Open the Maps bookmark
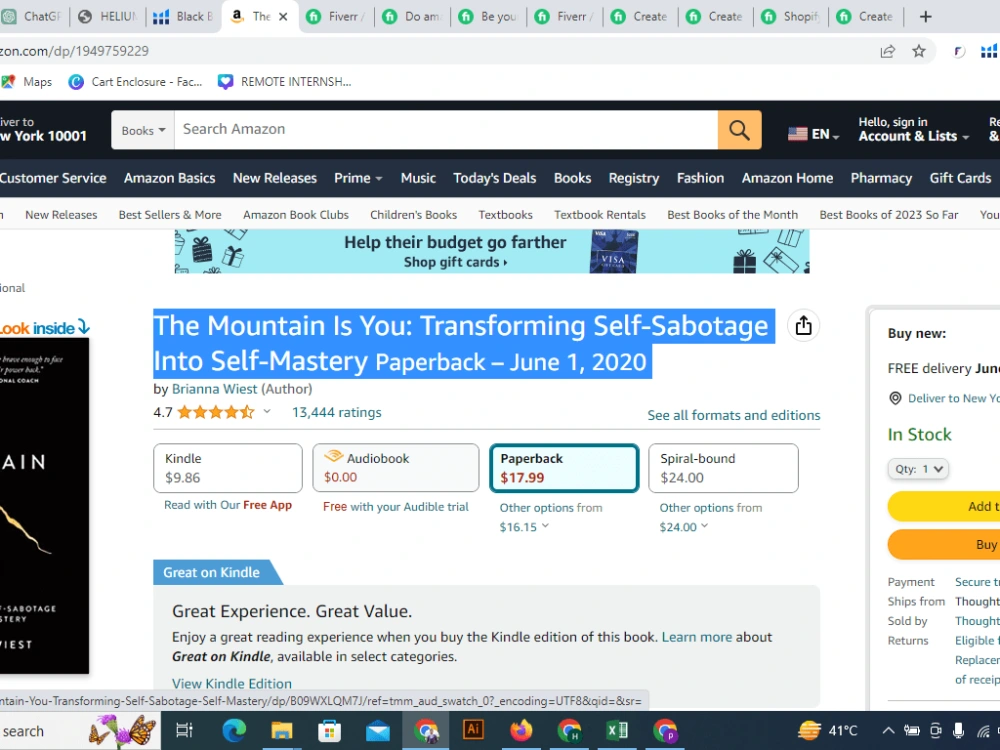This screenshot has width=1000, height=750. pos(27,82)
